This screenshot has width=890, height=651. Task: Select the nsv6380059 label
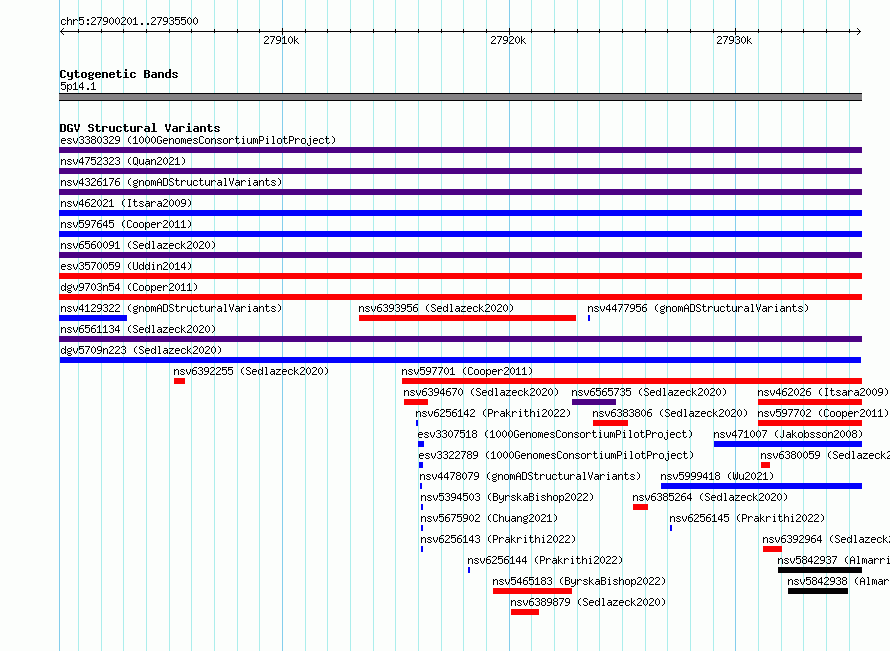click(825, 455)
